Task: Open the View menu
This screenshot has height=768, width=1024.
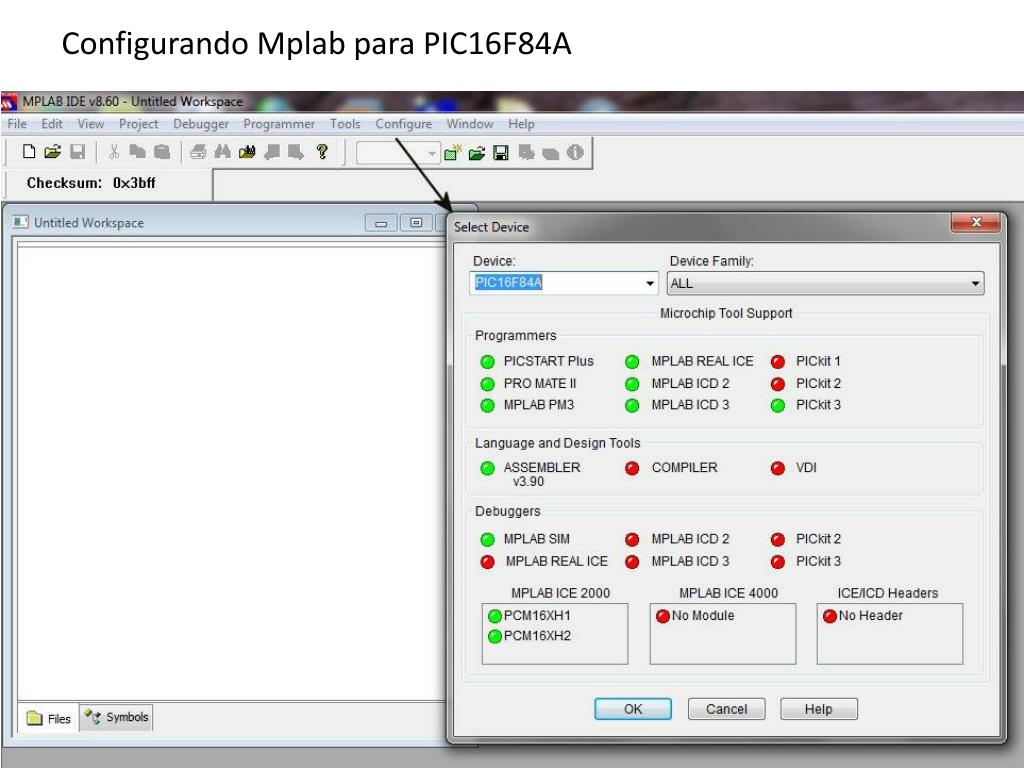Action: [x=90, y=124]
